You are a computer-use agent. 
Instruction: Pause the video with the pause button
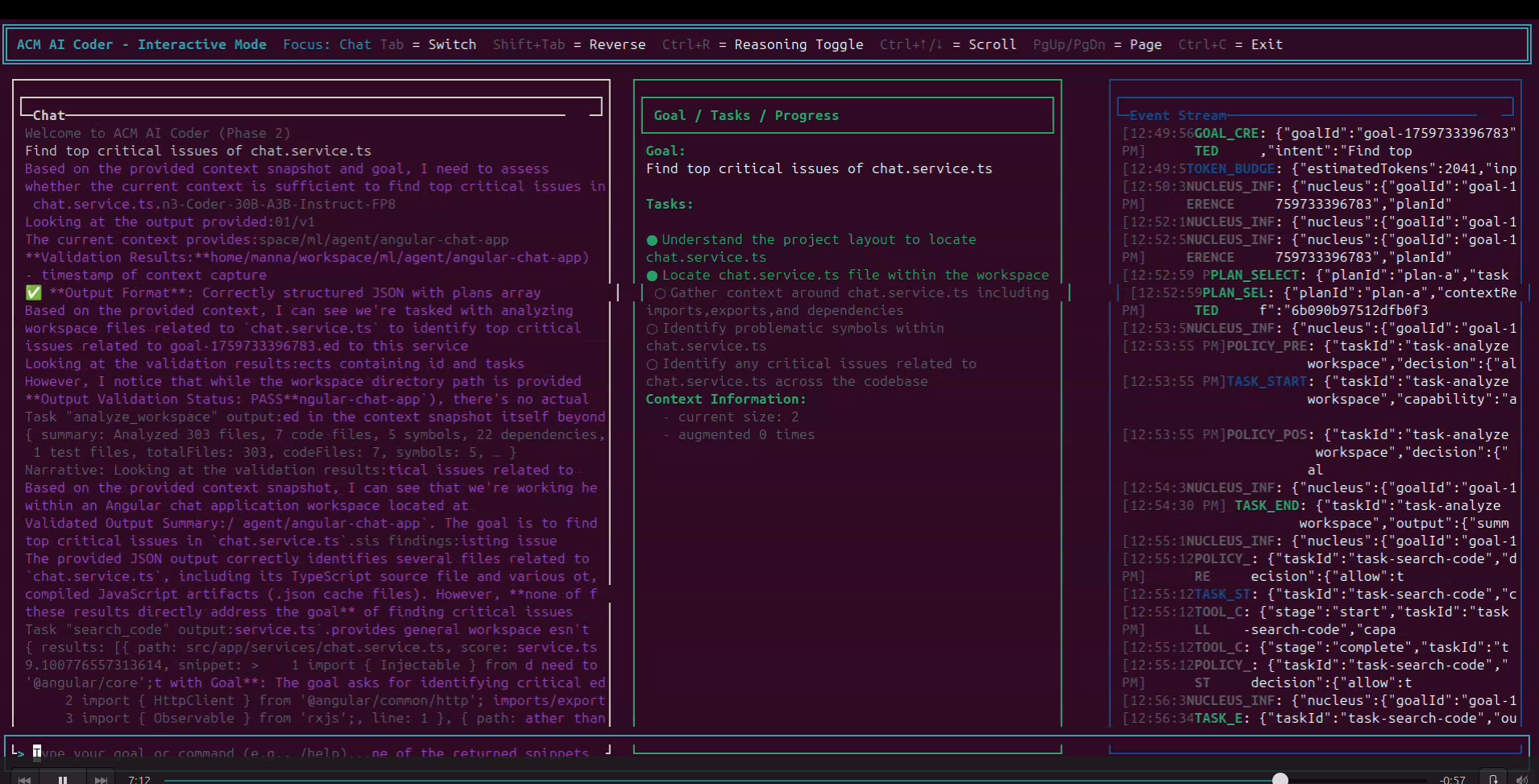(62, 779)
